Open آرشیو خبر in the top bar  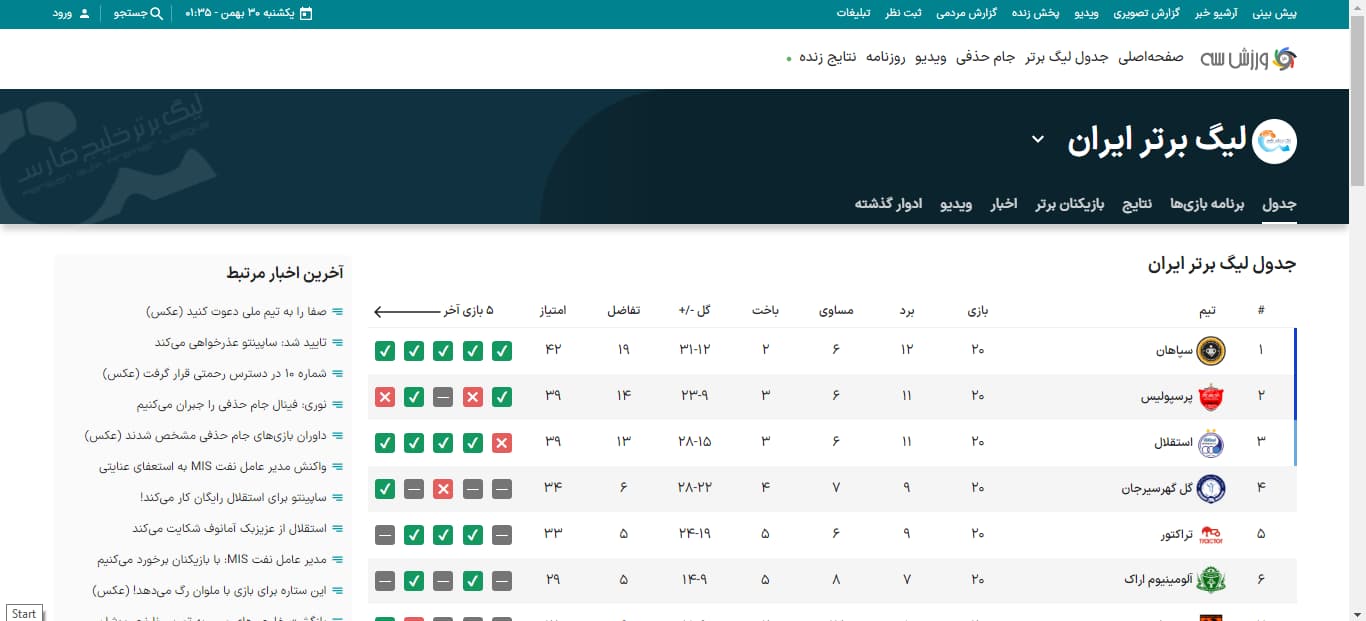click(1217, 14)
